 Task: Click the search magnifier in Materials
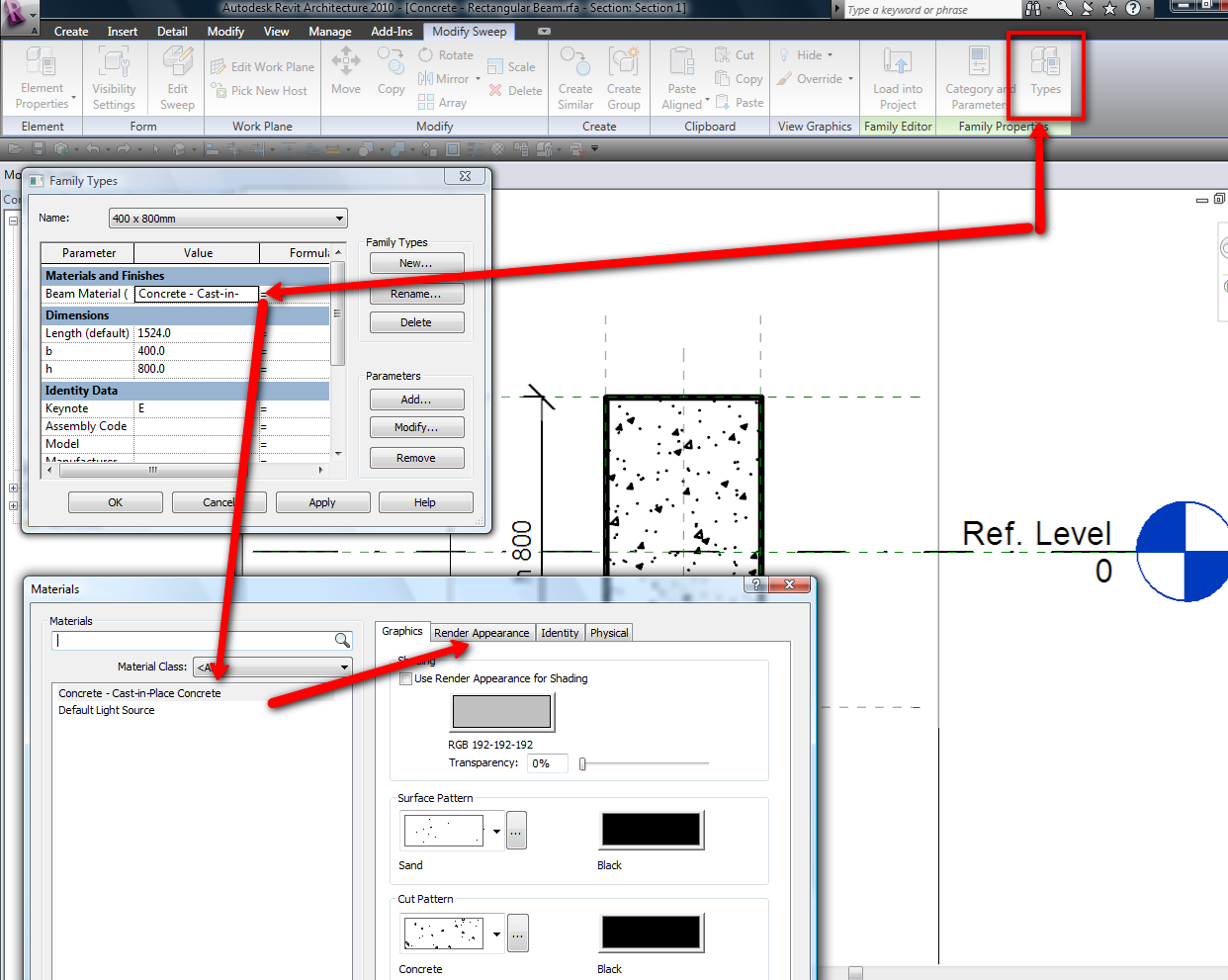pos(342,640)
